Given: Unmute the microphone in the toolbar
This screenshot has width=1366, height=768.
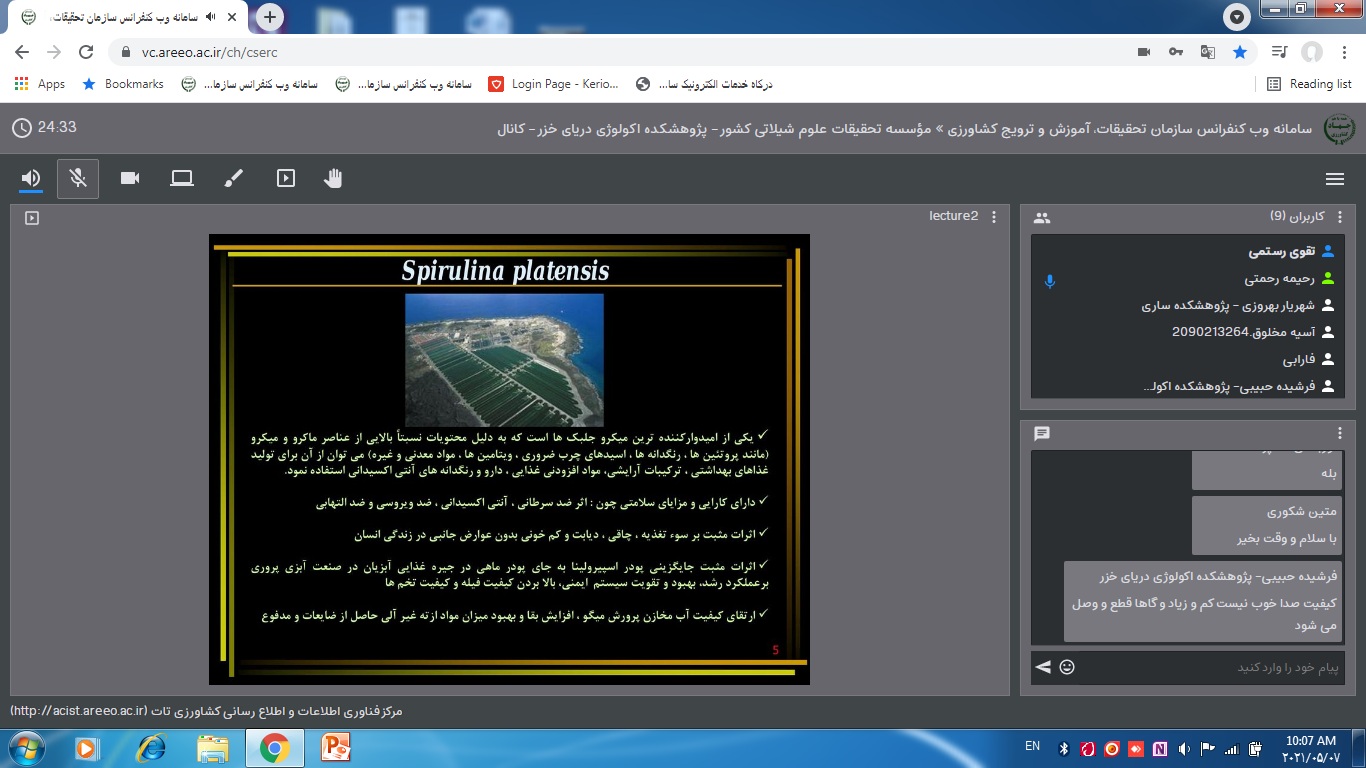Looking at the screenshot, I should click(x=78, y=178).
